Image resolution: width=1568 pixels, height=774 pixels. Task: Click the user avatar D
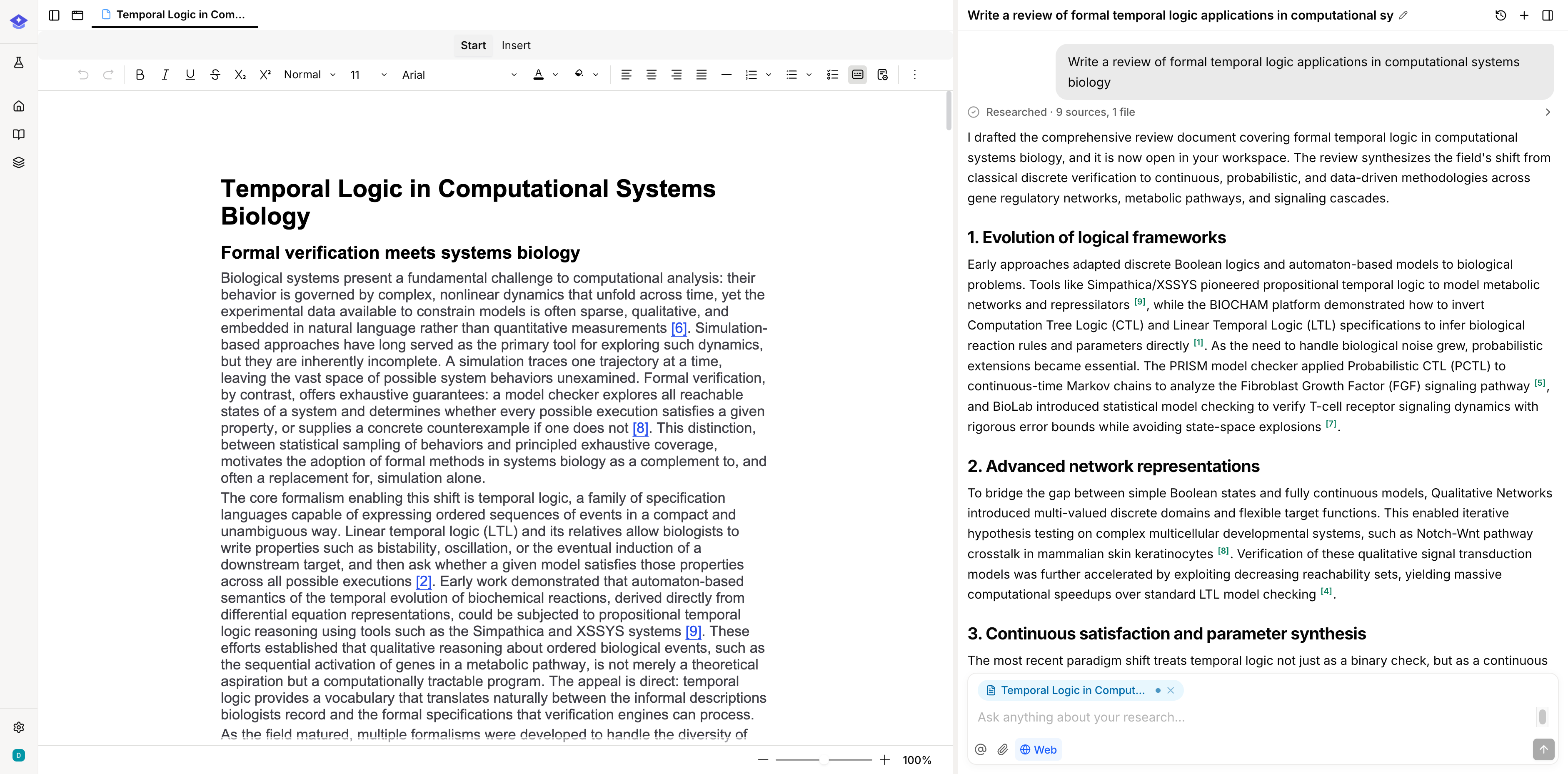click(x=19, y=755)
